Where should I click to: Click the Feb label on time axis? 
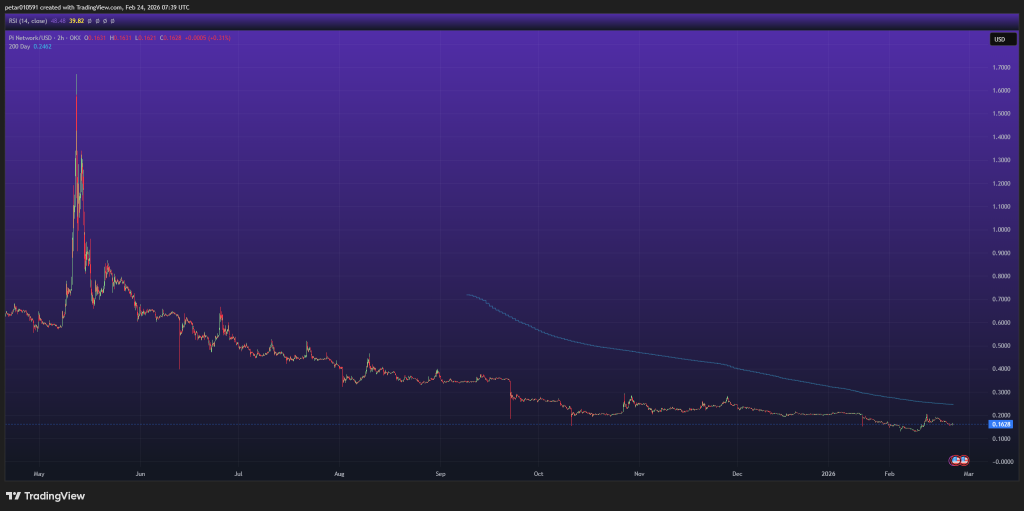point(888,472)
